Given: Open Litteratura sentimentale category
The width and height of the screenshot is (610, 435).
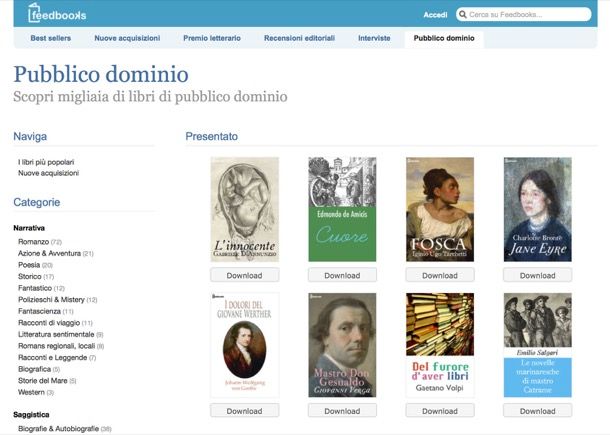Looking at the screenshot, I should pyautogui.click(x=56, y=334).
